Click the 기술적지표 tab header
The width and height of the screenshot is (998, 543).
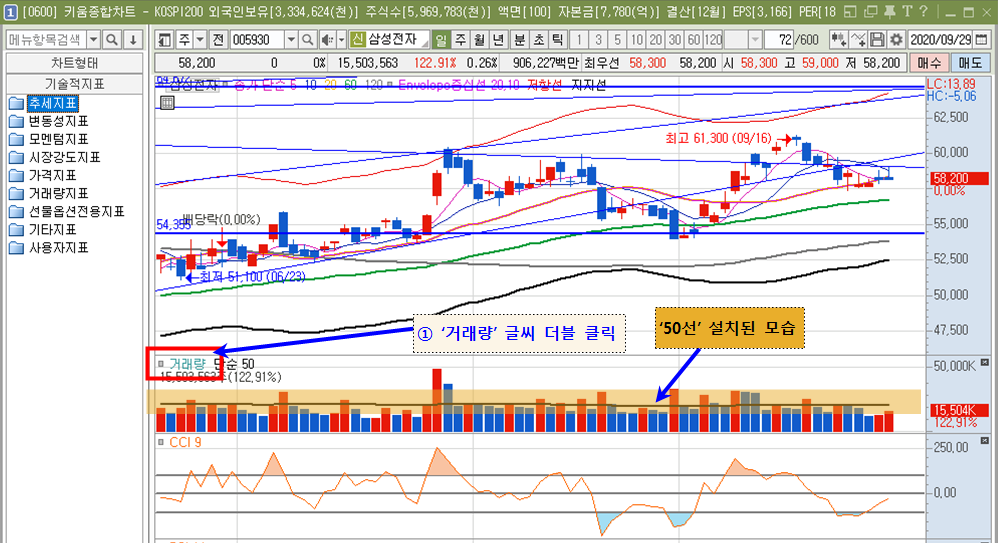pos(74,84)
